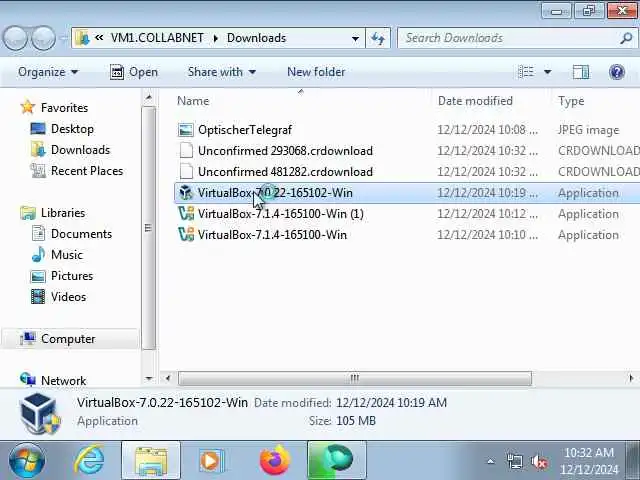This screenshot has height=480, width=640.
Task: Open the view options dropdown arrow
Action: tap(548, 72)
